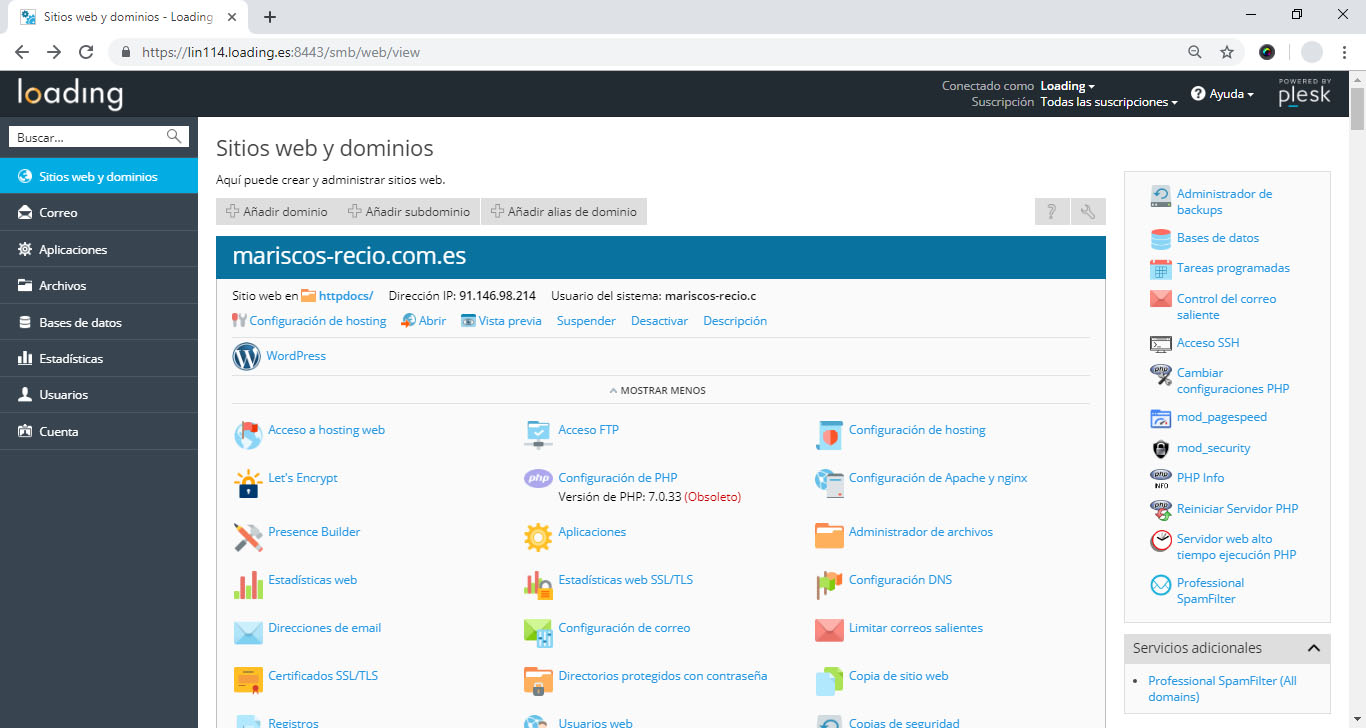Open Estadísticas web chart icon

[247, 586]
